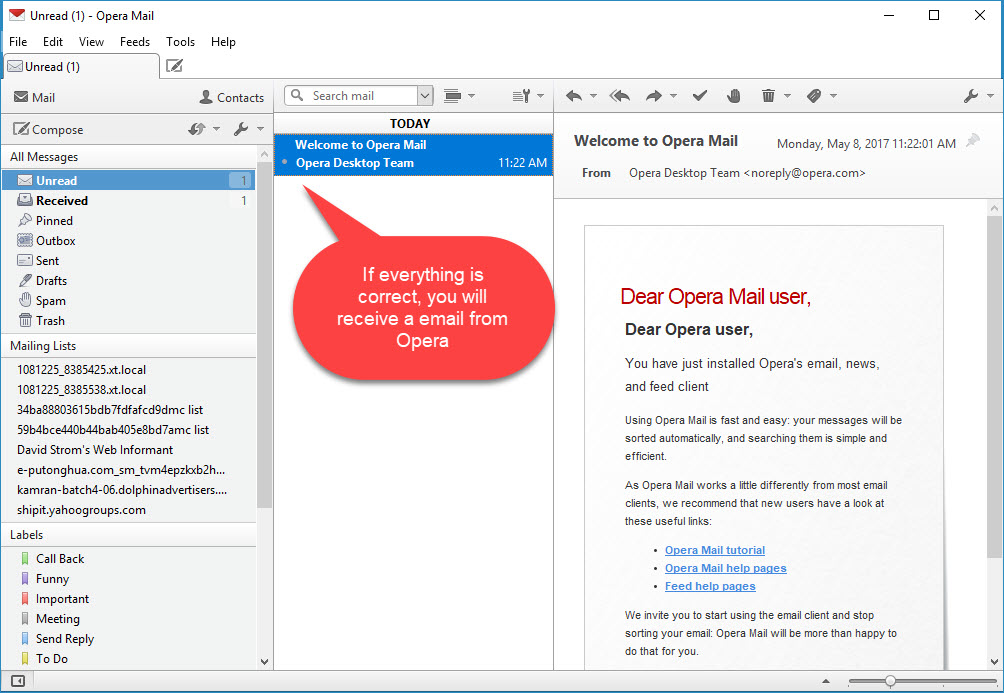Open the new compose message tab icon

point(174,66)
